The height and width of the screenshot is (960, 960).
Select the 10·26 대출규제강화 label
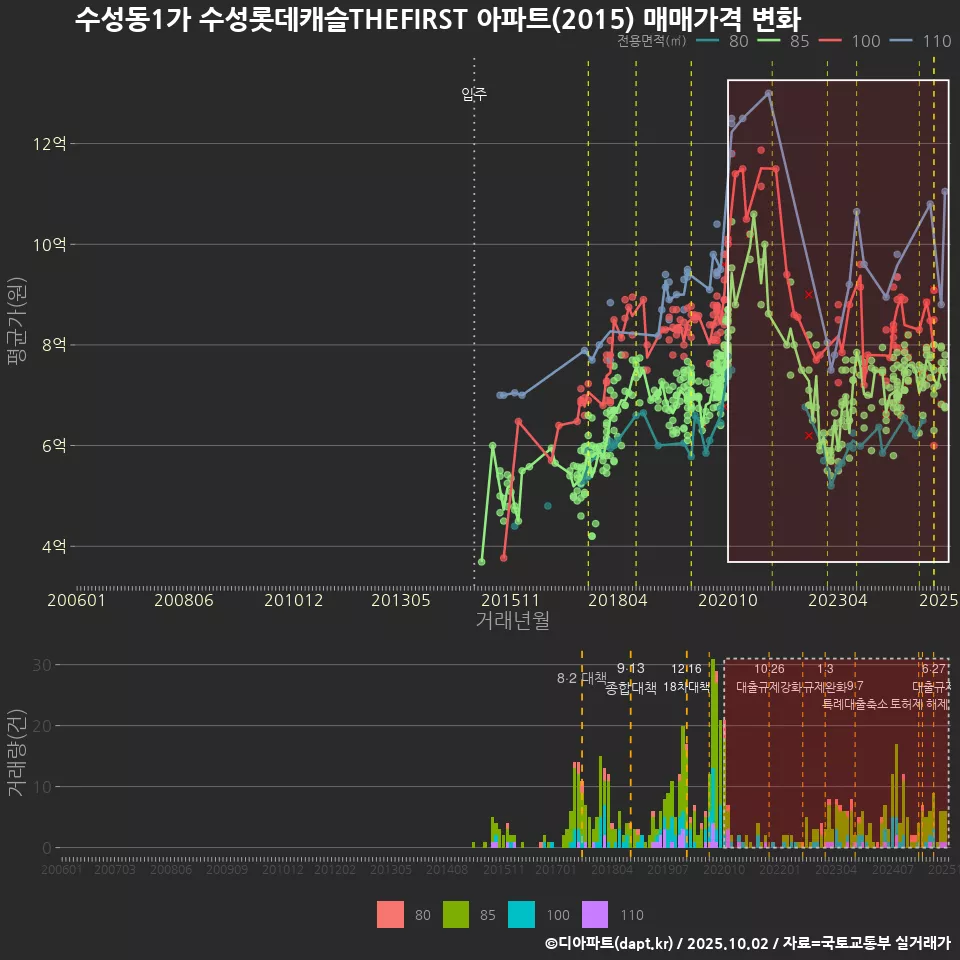point(769,678)
